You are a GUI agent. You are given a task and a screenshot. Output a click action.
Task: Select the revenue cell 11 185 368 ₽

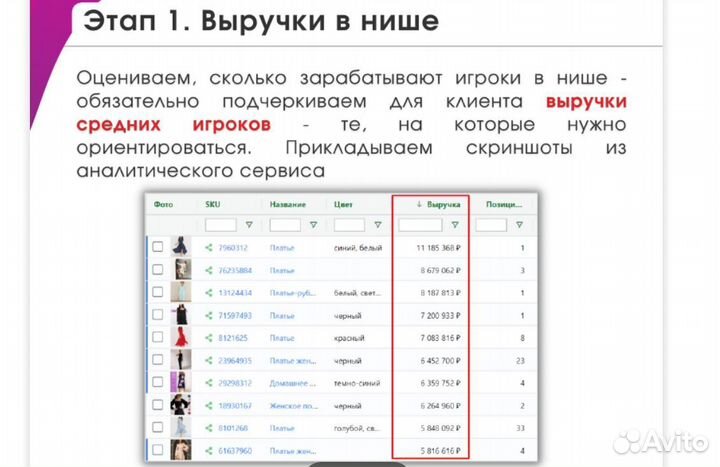coord(438,248)
